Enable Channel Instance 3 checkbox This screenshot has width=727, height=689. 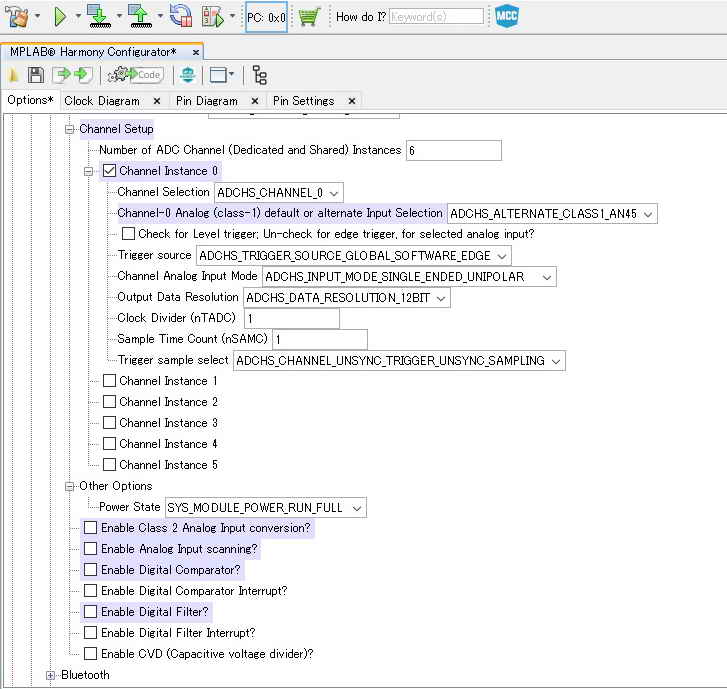click(109, 423)
